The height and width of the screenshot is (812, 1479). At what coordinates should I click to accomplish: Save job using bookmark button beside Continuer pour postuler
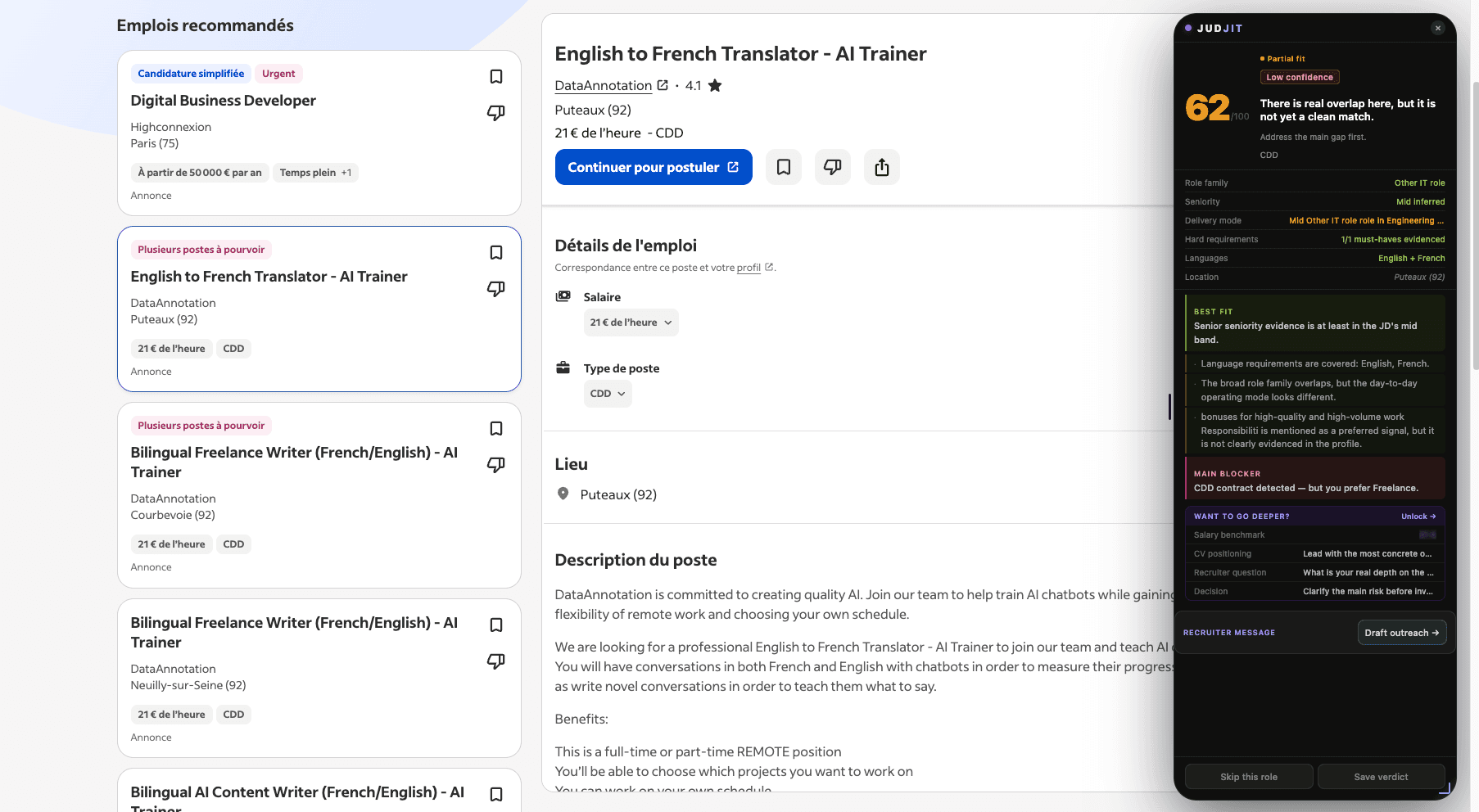click(x=784, y=167)
